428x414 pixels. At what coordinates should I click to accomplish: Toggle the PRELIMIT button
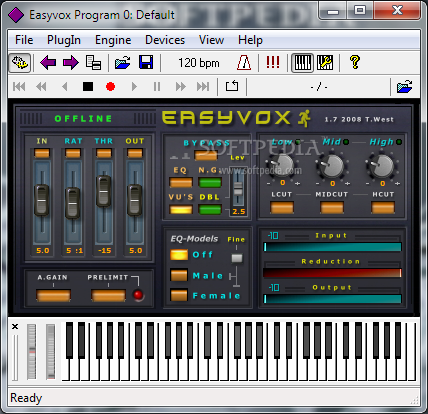pos(108,295)
